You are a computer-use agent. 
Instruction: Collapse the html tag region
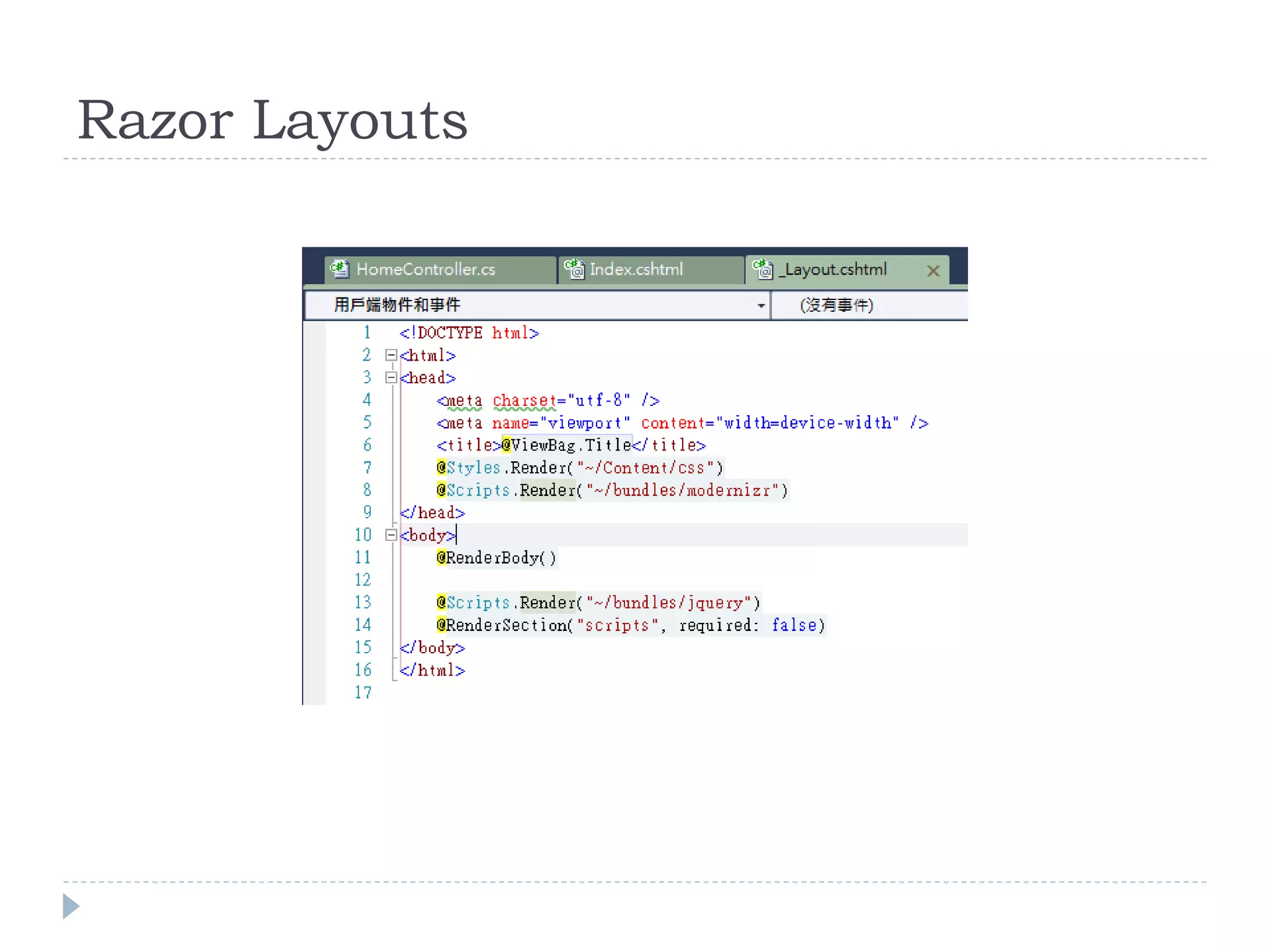391,355
